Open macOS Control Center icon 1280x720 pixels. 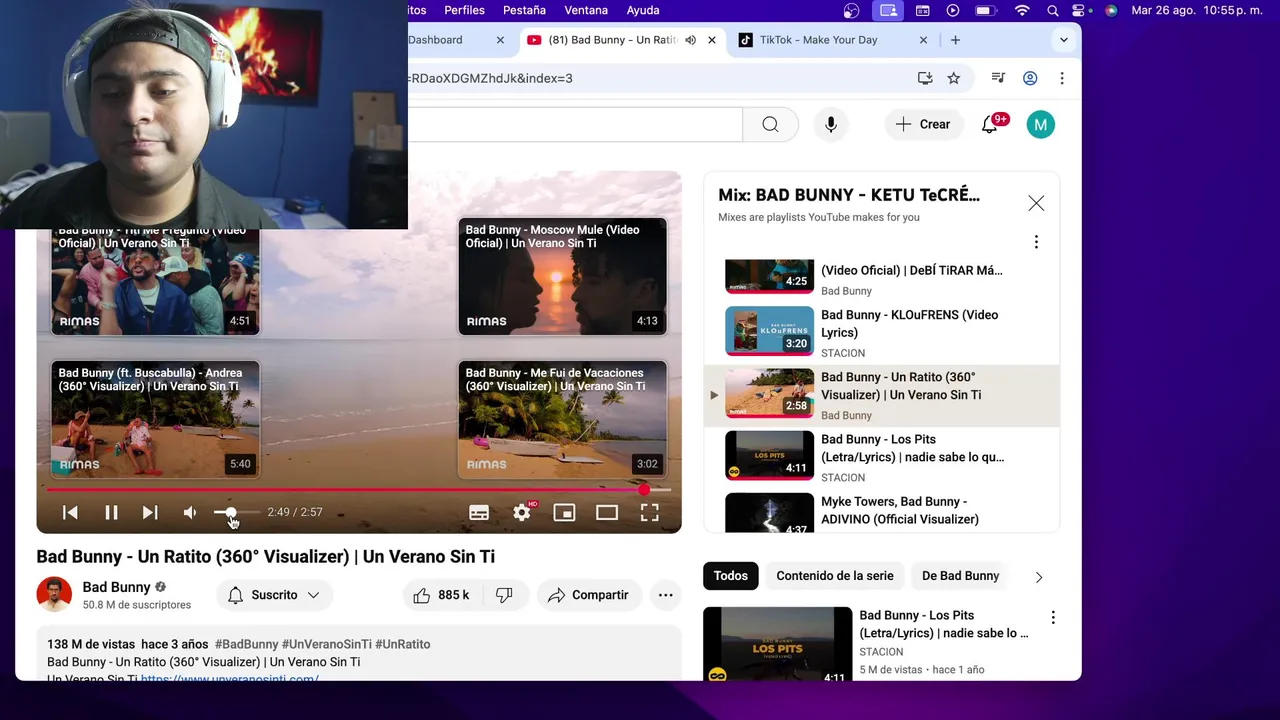tap(1079, 10)
